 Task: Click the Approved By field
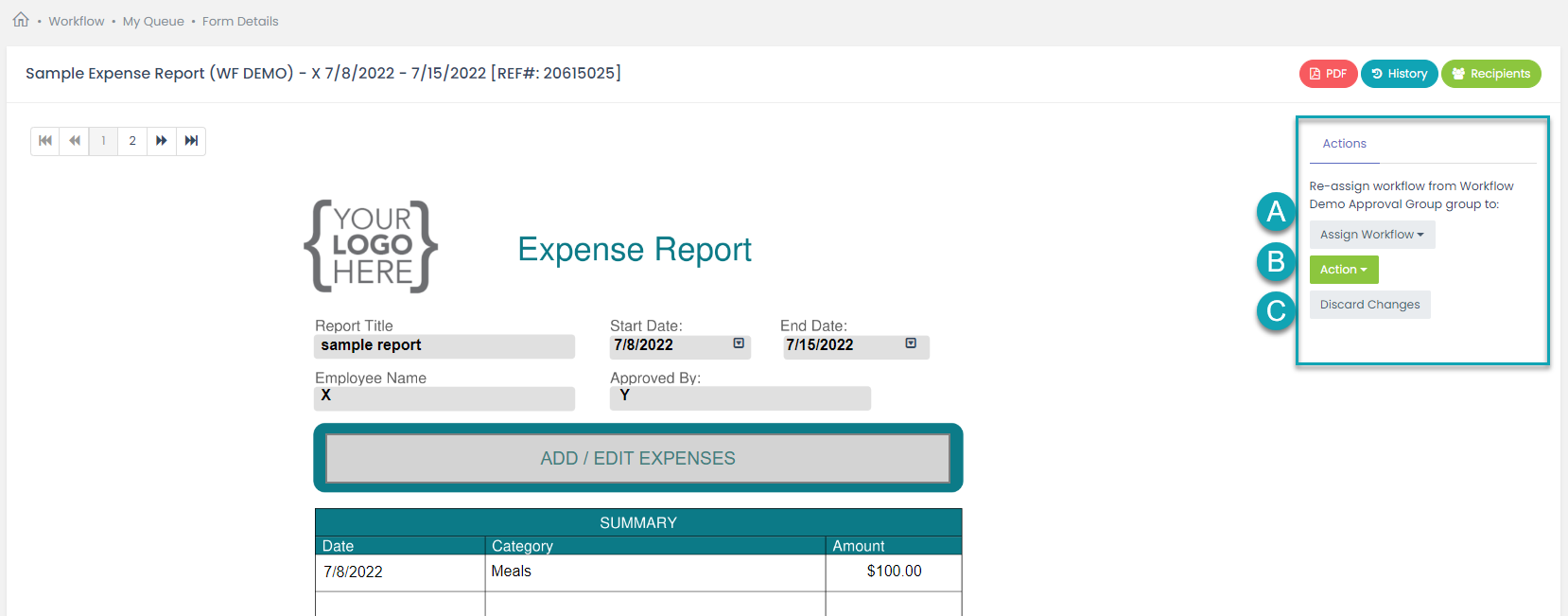(740, 398)
